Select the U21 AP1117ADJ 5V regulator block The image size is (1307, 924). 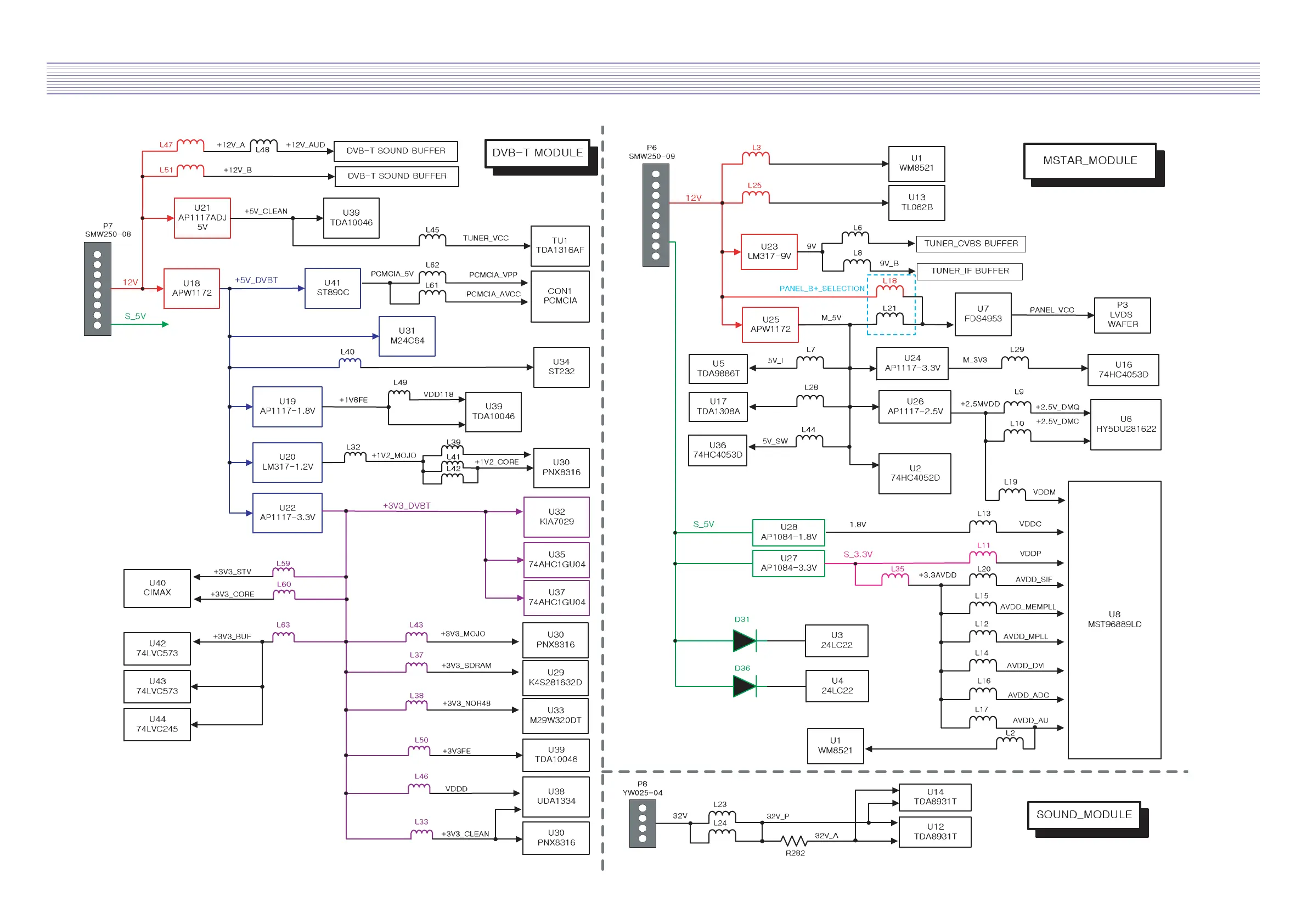click(x=202, y=218)
